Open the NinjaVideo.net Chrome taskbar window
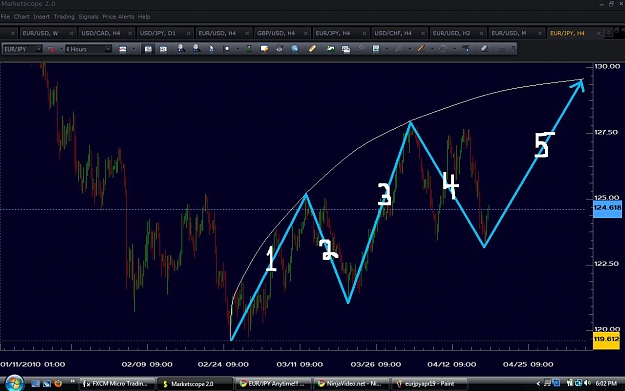 pyautogui.click(x=351, y=384)
